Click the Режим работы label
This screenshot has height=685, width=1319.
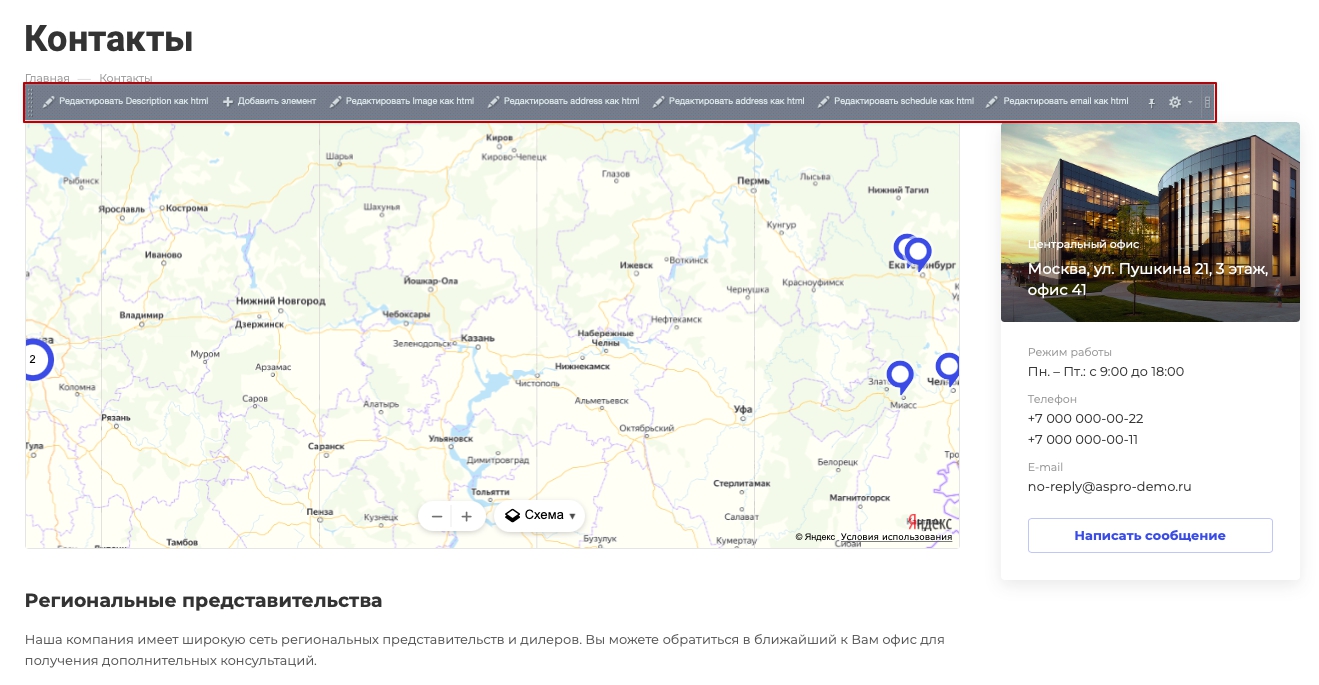(x=1069, y=352)
